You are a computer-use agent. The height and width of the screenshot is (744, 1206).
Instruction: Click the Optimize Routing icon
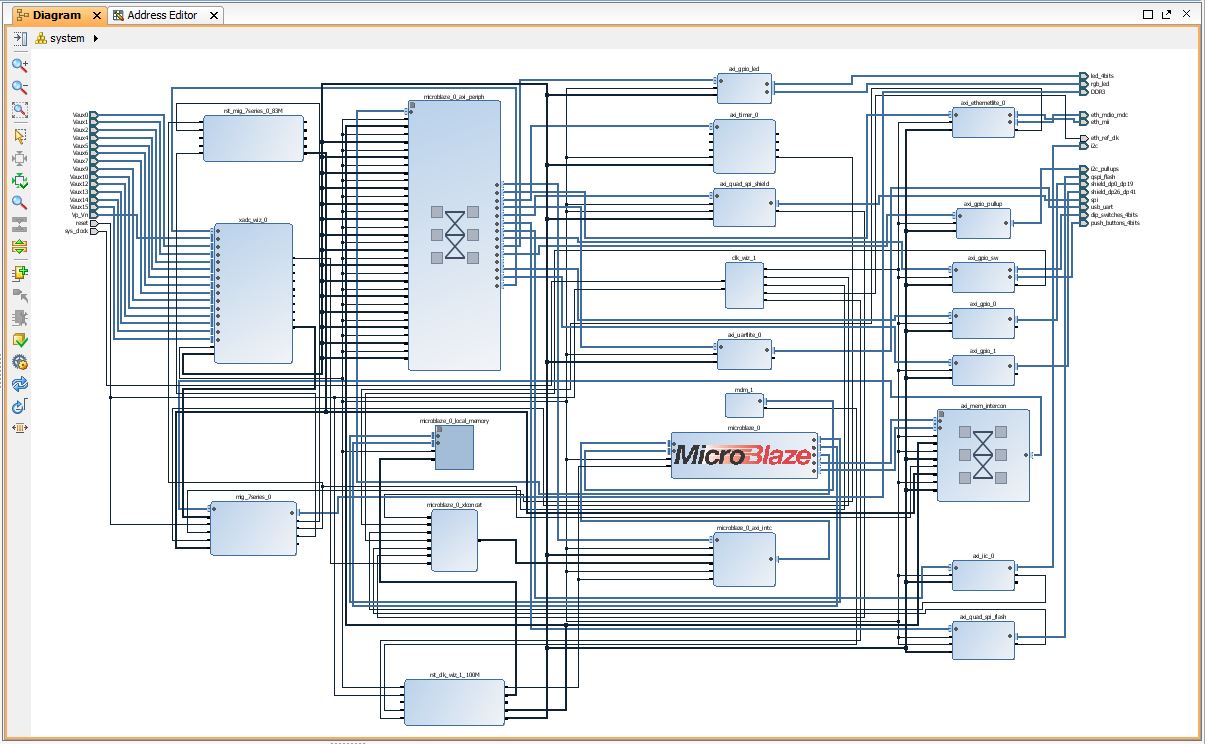pyautogui.click(x=19, y=407)
